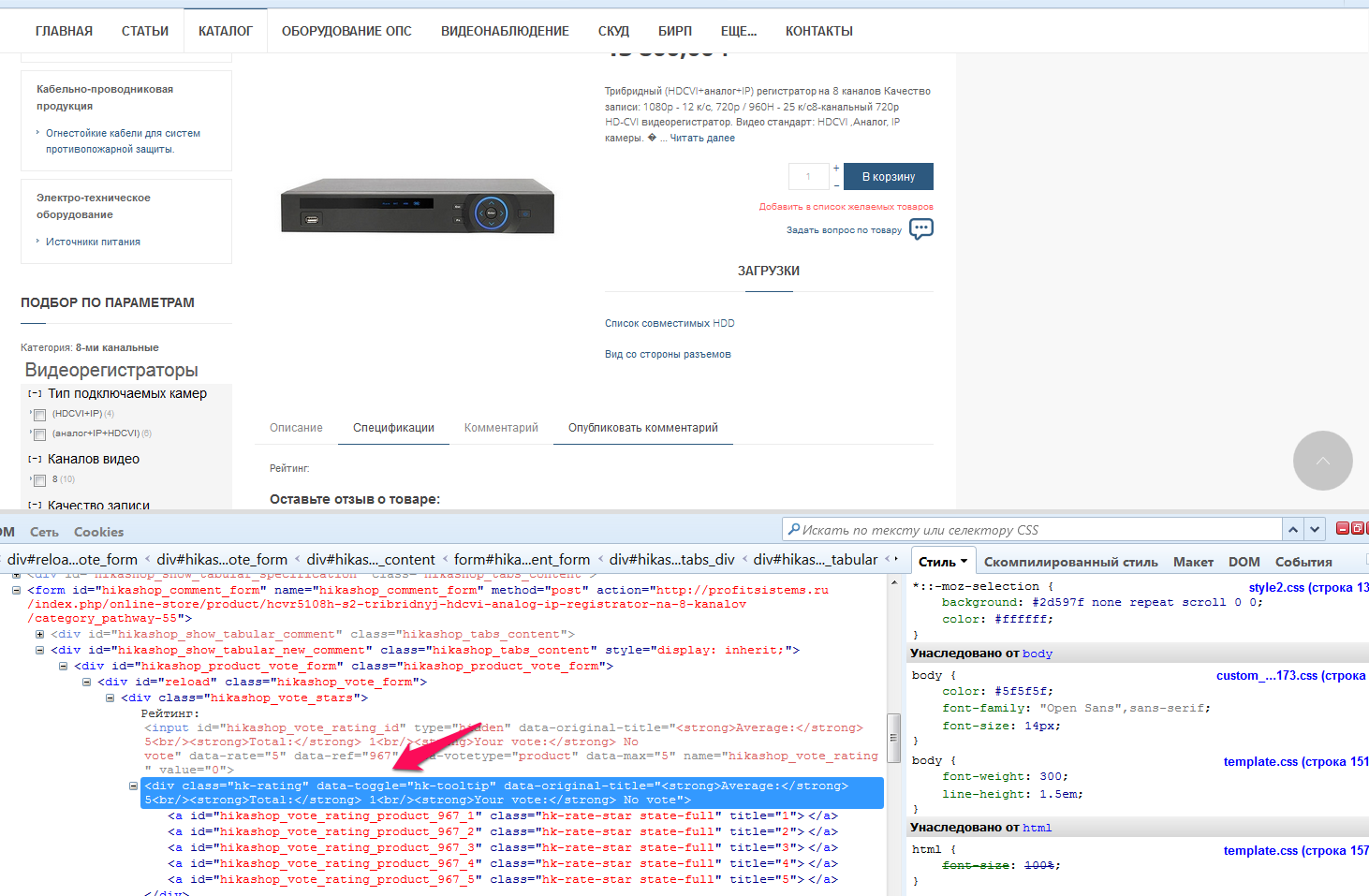1369x896 pixels.
Task: Switch to the Спецификации product tab
Action: [393, 428]
